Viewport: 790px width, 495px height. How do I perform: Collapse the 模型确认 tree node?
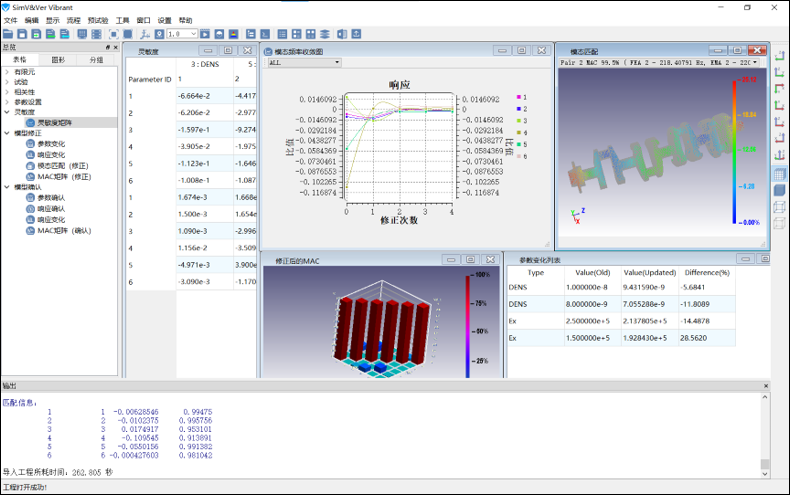coord(7,187)
